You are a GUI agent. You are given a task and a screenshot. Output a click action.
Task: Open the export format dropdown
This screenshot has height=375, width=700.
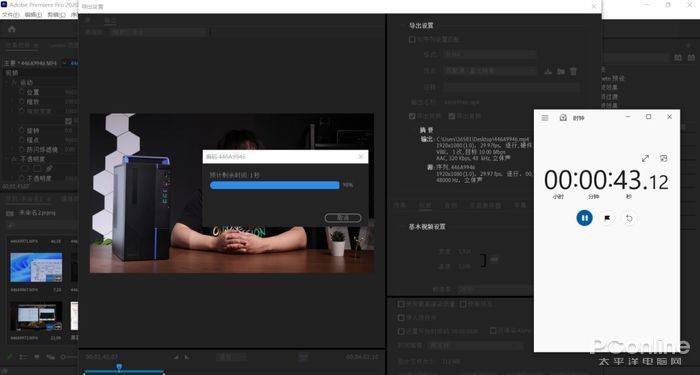489,54
